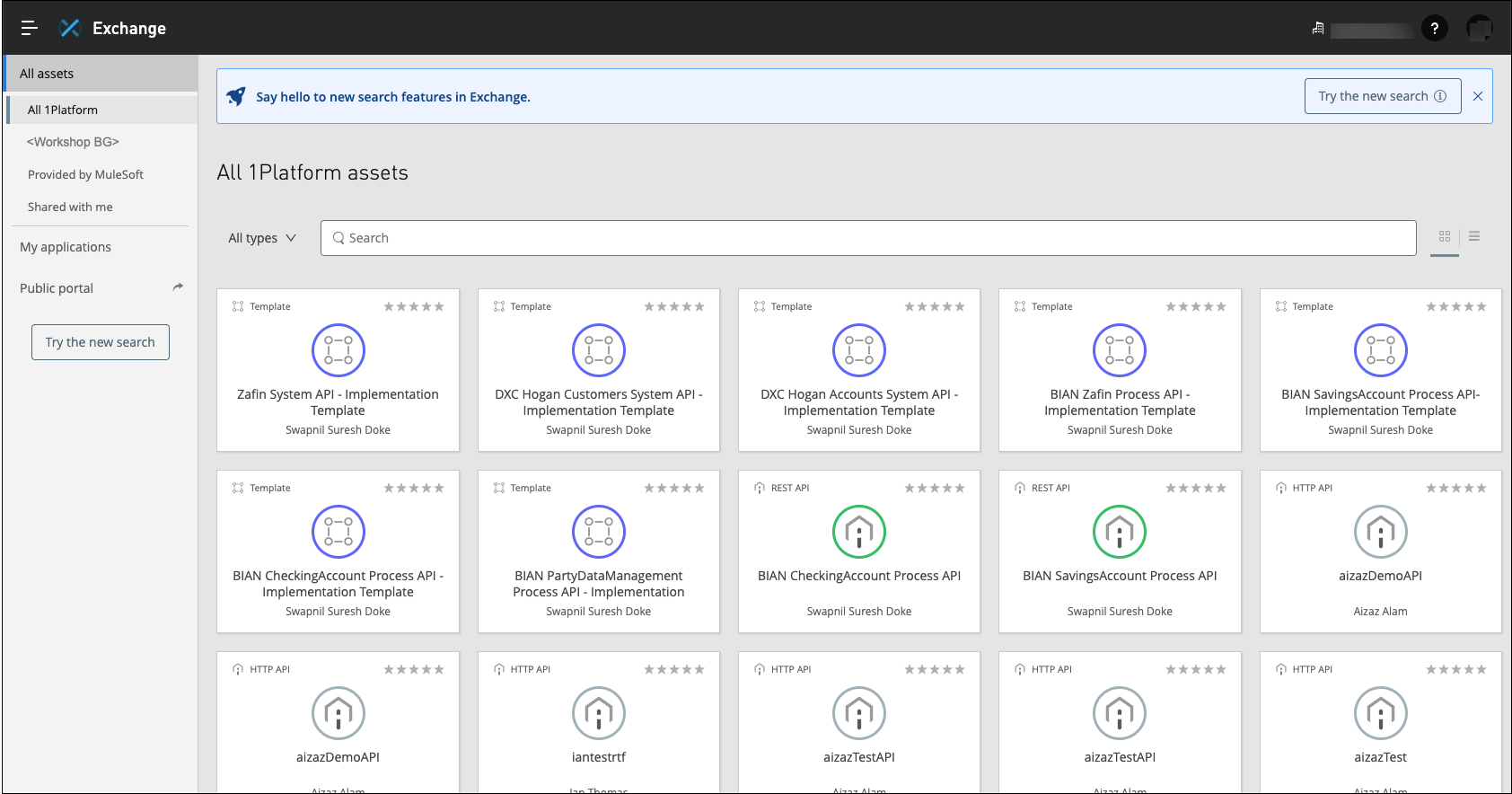Open My applications

click(x=66, y=247)
